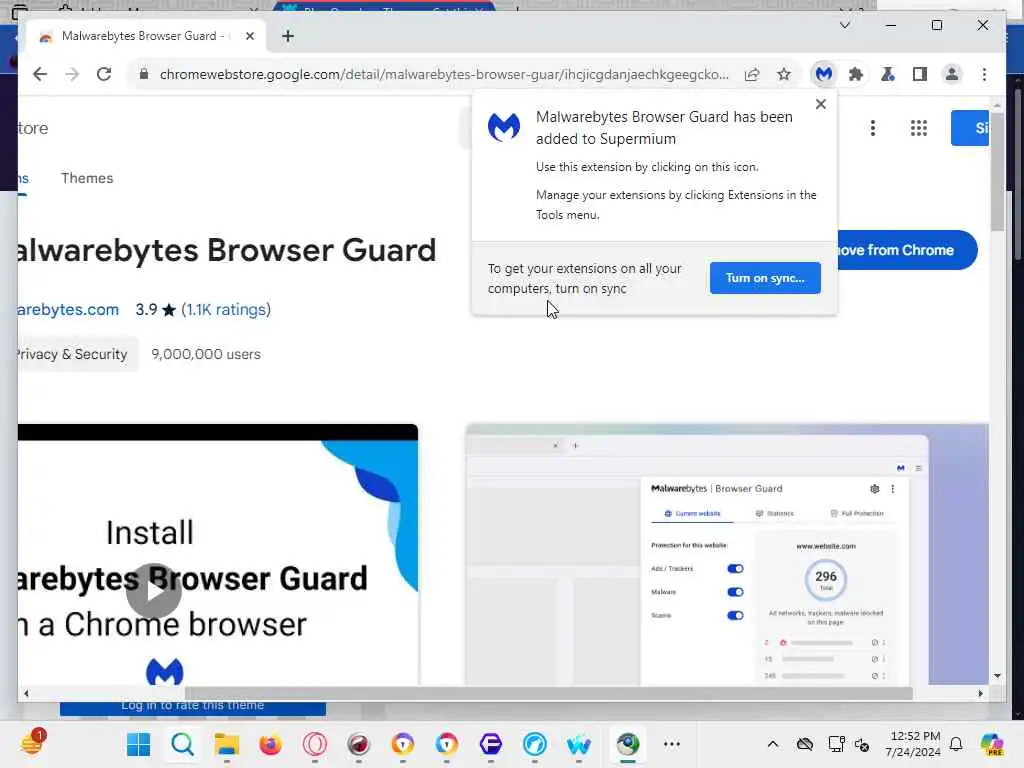Click Remove from Chrome button
The height and width of the screenshot is (768, 1024).
coord(907,250)
